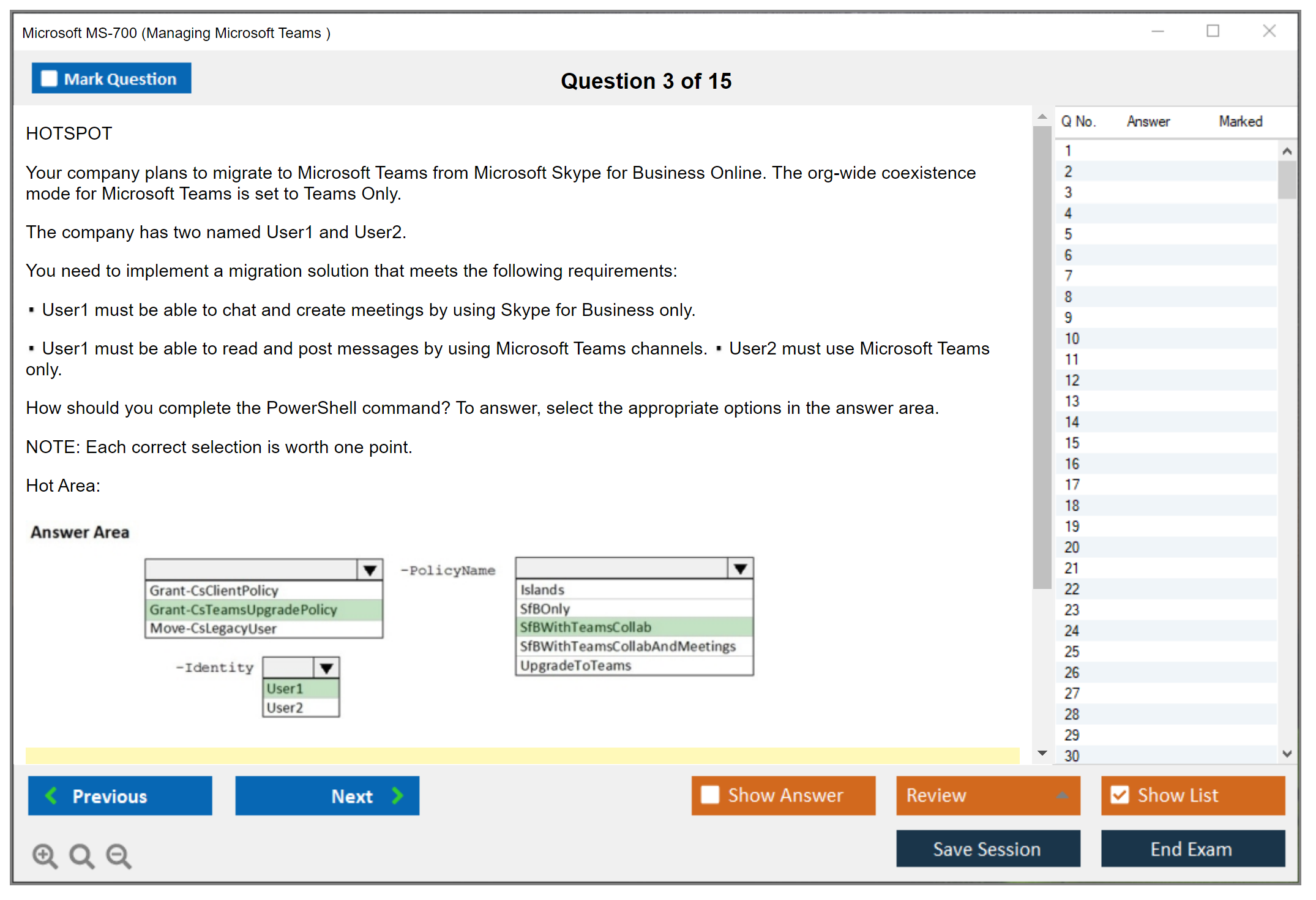The height and width of the screenshot is (900, 1316).
Task: Uncheck the Show List checkbox
Action: click(1120, 795)
